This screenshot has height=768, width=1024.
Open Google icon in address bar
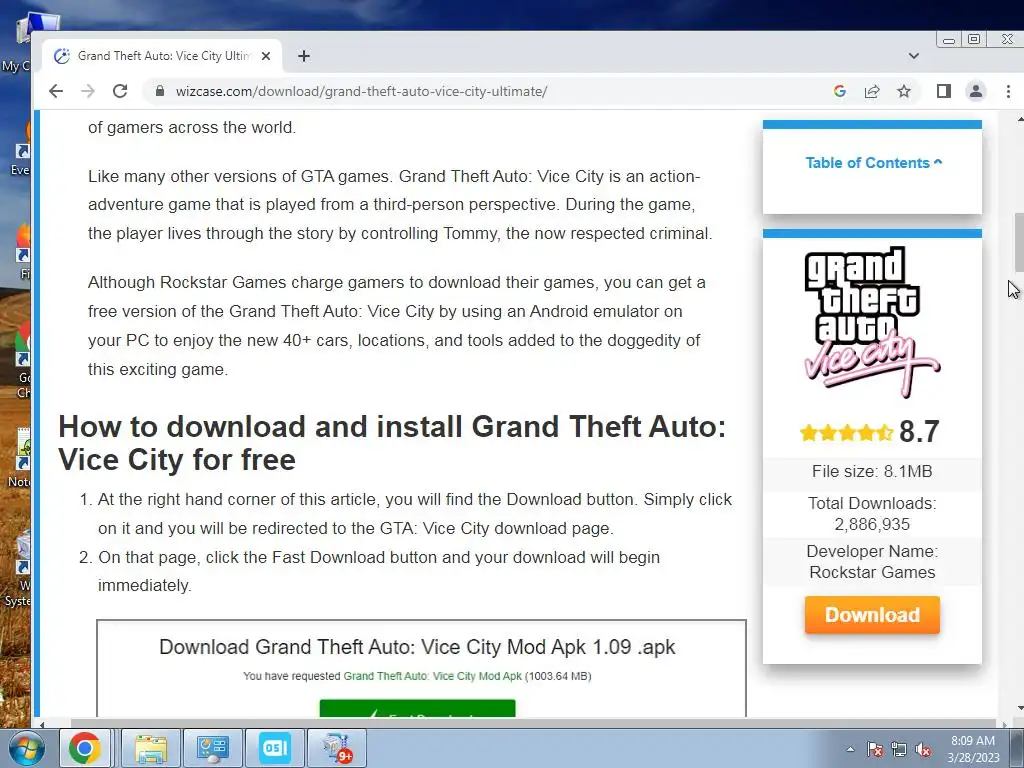[x=840, y=91]
